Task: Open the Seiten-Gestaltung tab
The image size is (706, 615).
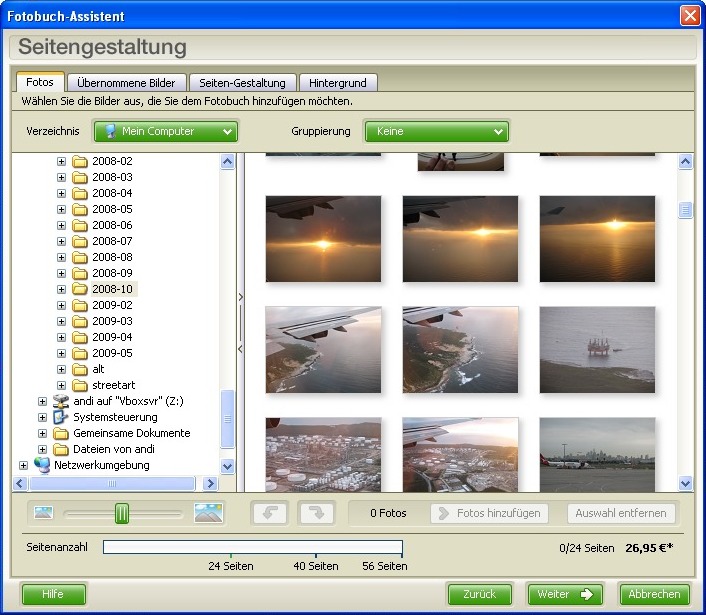Action: point(242,83)
